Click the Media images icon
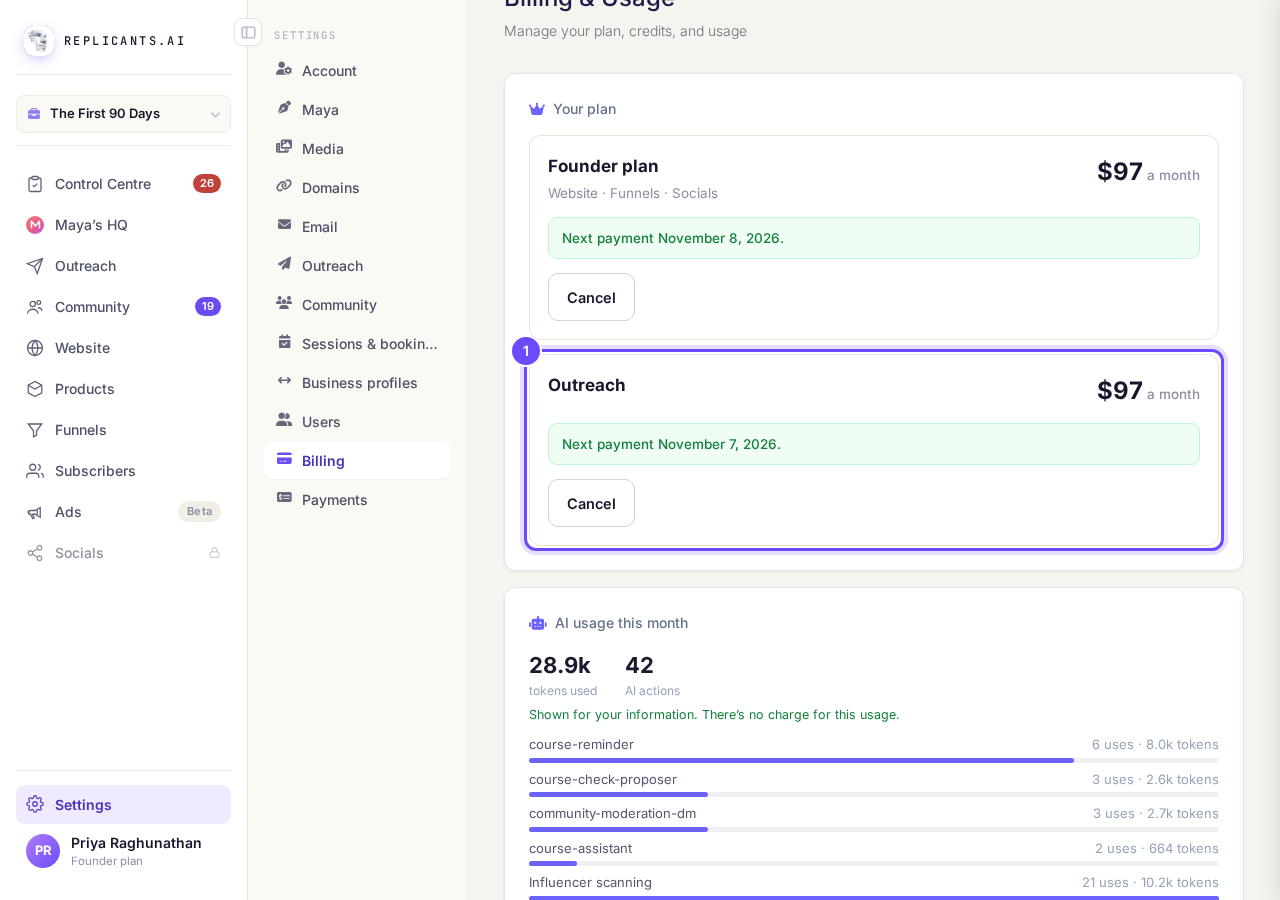Viewport: 1280px width, 900px height. tap(285, 147)
